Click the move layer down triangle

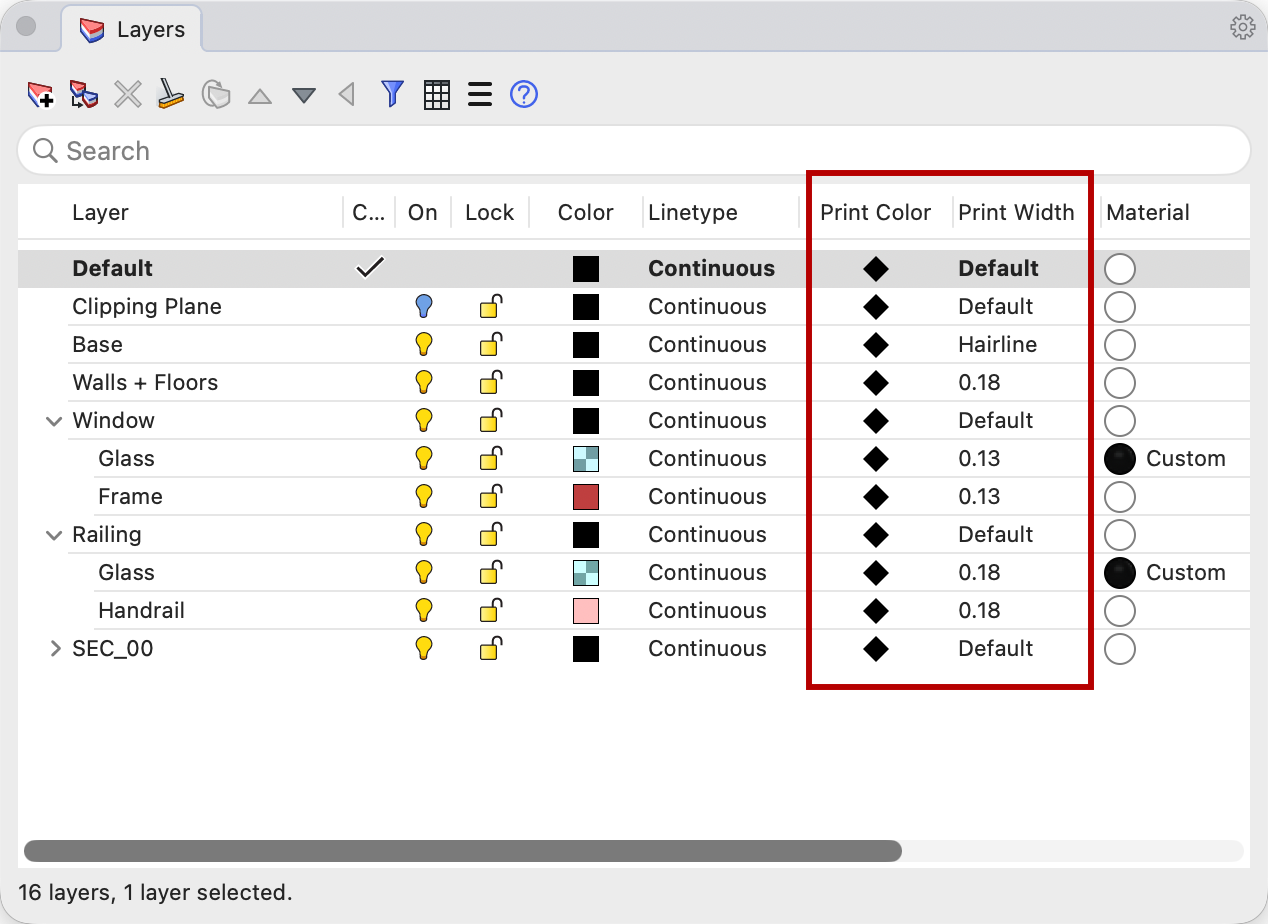[x=304, y=96]
